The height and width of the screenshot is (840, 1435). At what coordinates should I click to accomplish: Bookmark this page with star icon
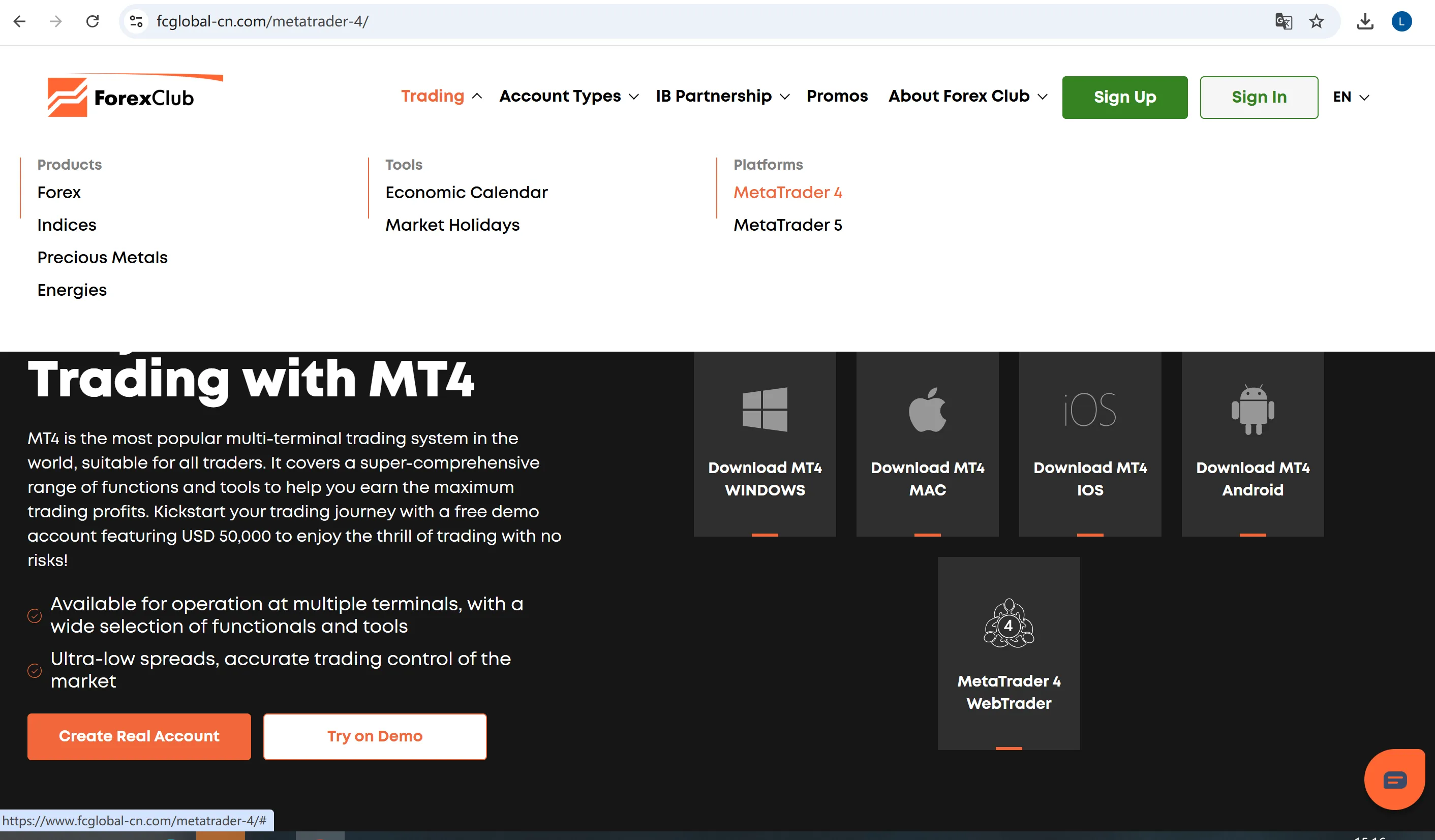point(1317,22)
